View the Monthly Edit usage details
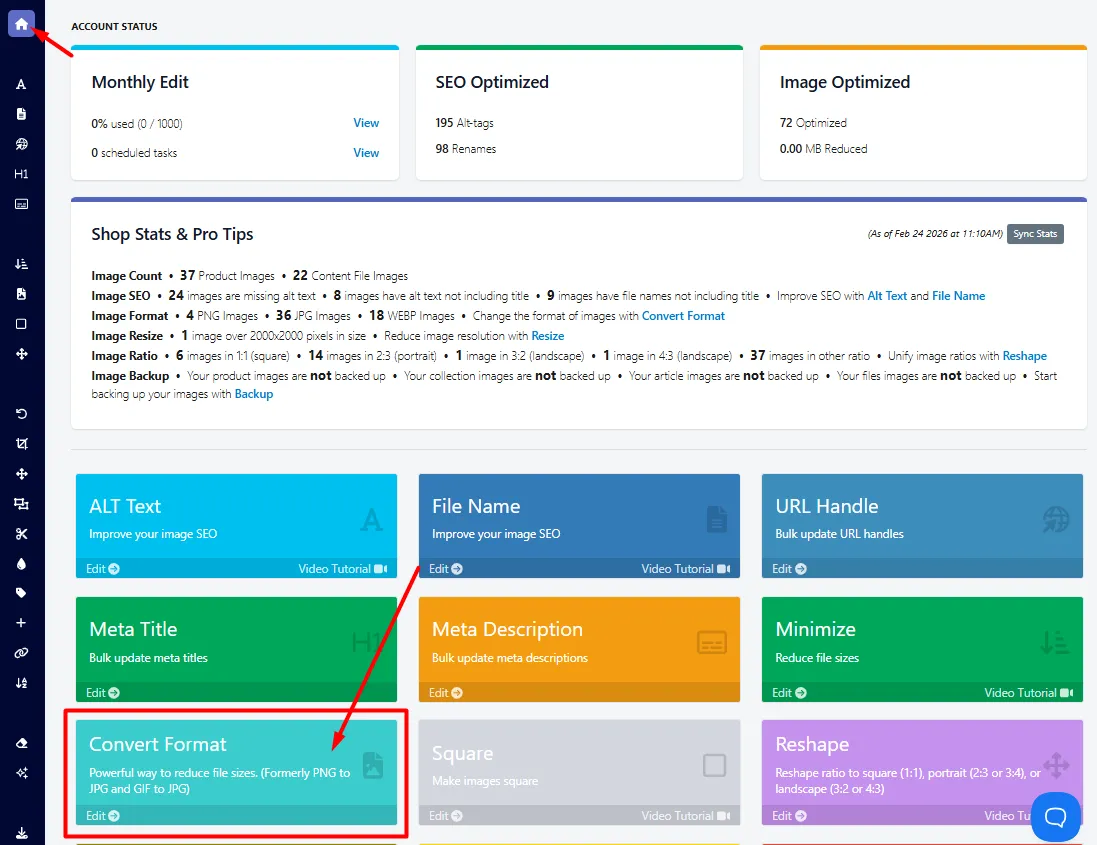 point(366,123)
